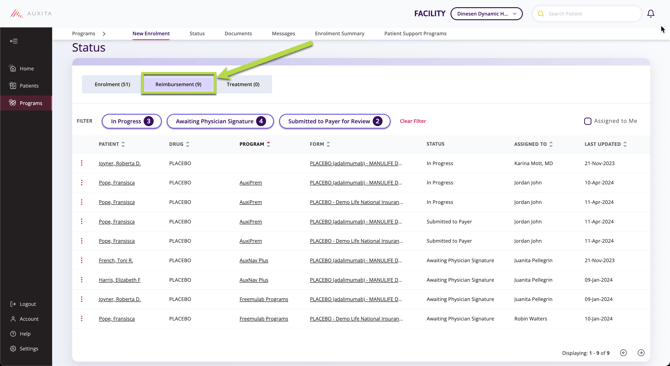
Task: Sort by Program column arrows
Action: [268, 144]
